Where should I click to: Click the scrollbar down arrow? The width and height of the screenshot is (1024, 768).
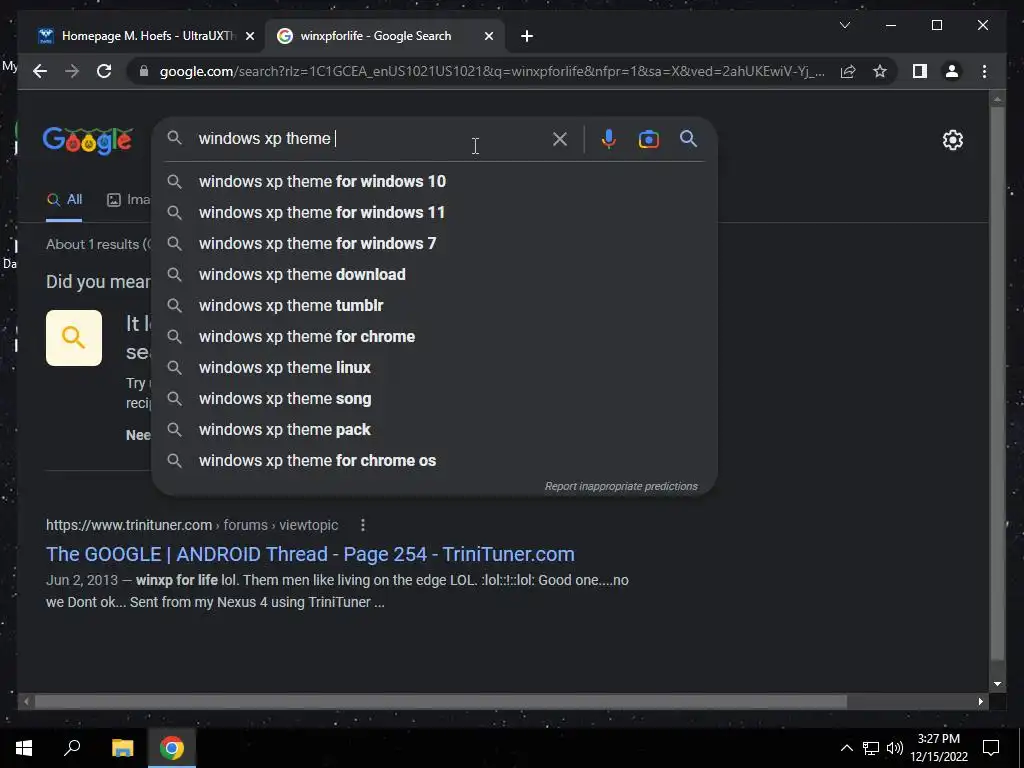click(x=997, y=684)
